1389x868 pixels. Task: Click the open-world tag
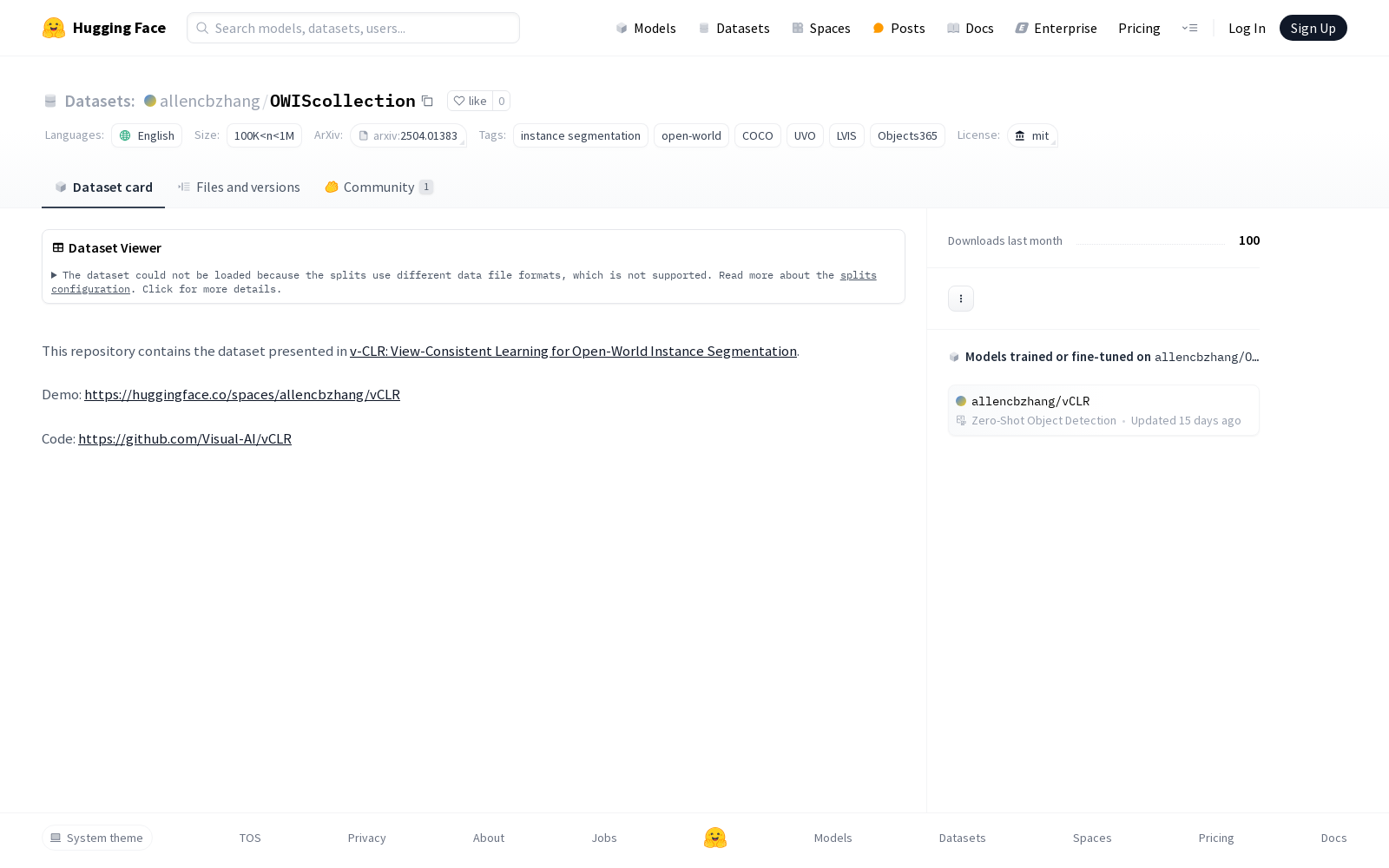click(x=691, y=135)
